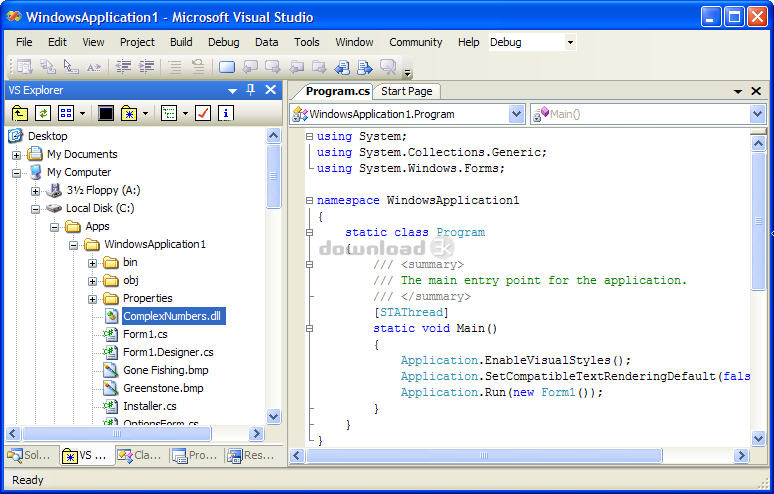Viewport: 774px width, 494px height.
Task: Click the Views icon in VS Explorer
Action: [66, 114]
